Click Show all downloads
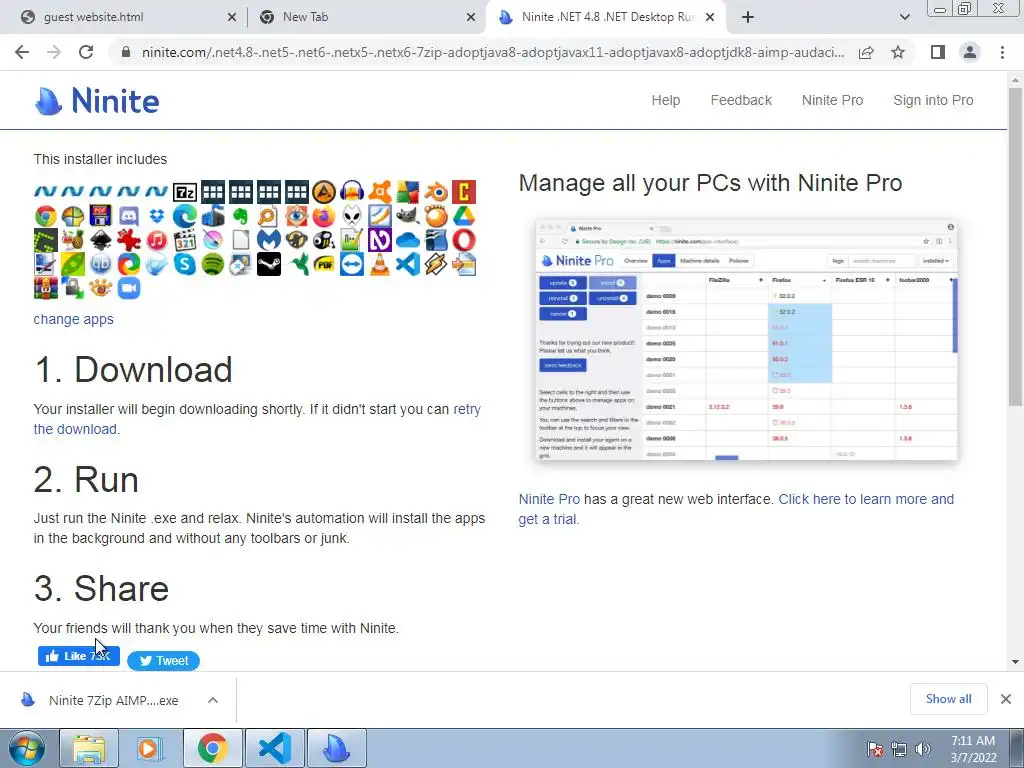 [x=948, y=699]
